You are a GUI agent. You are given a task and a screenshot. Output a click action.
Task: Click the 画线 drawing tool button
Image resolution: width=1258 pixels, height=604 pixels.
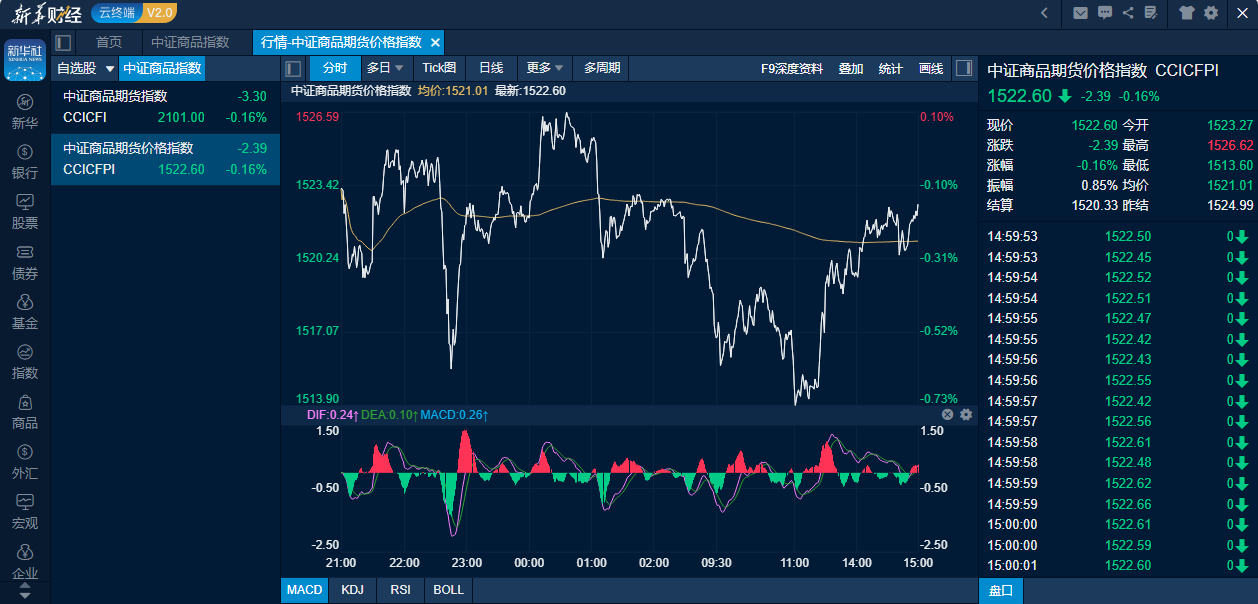point(930,67)
